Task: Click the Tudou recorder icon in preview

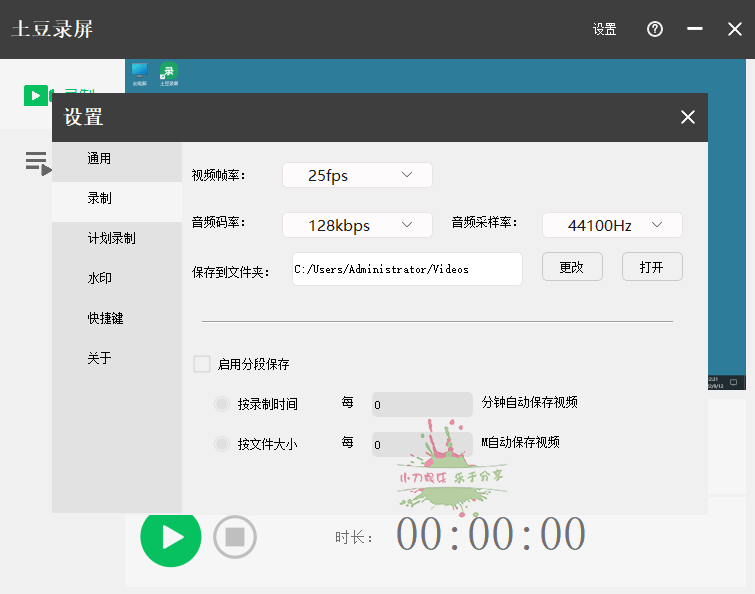Action: [169, 72]
